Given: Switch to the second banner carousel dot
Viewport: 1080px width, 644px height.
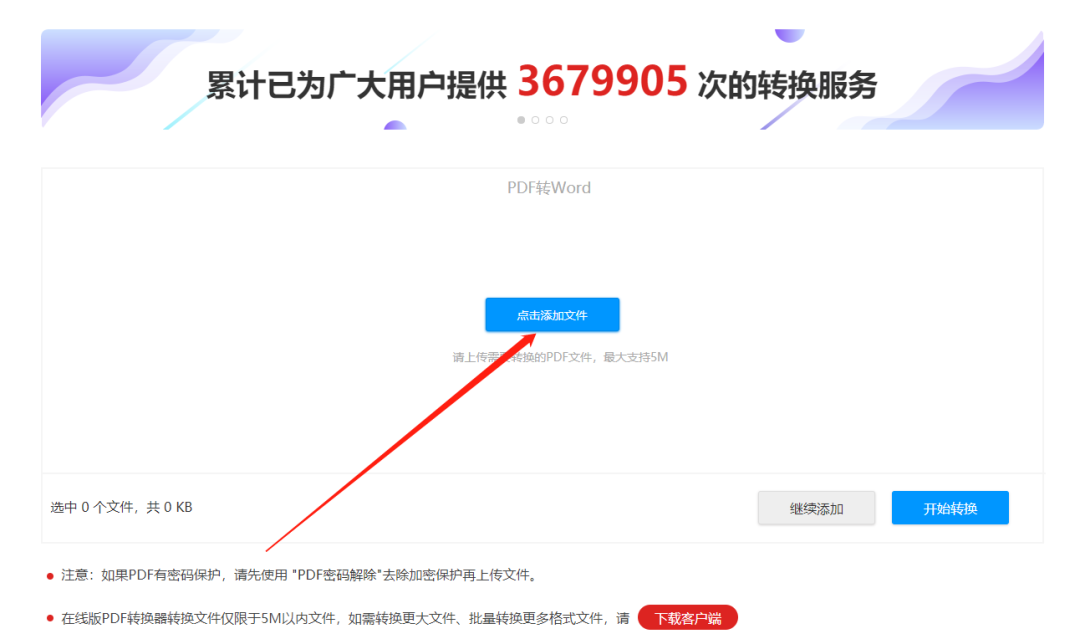Looking at the screenshot, I should 535,120.
